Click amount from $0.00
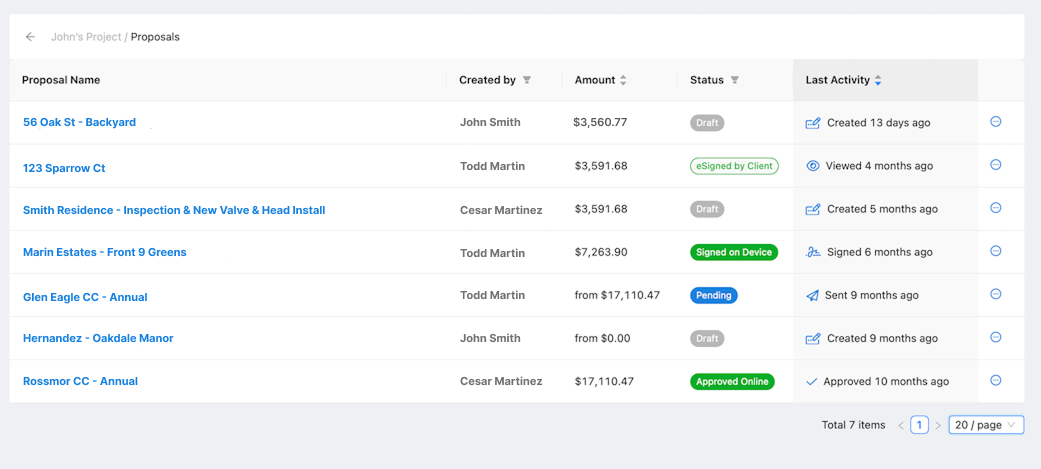 [x=602, y=338]
